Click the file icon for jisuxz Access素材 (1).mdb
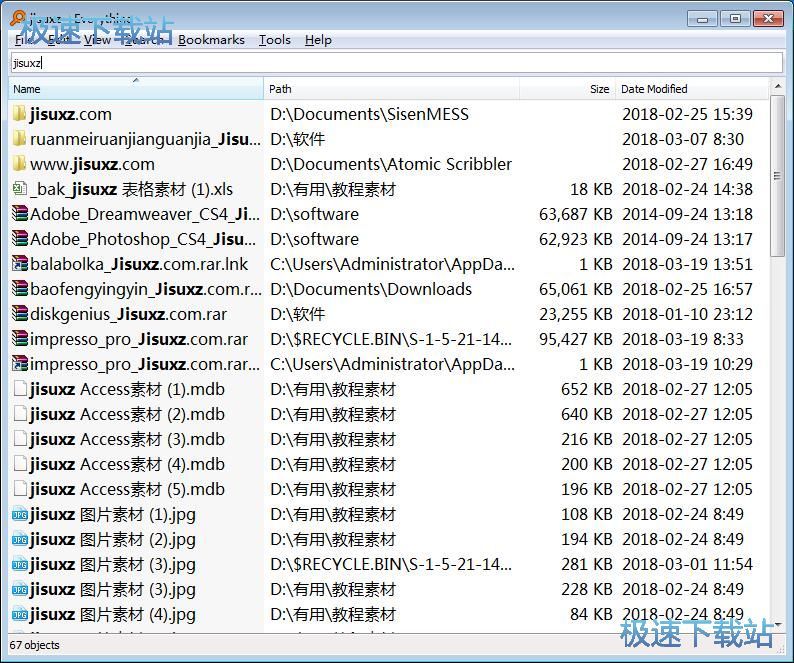 19,389
